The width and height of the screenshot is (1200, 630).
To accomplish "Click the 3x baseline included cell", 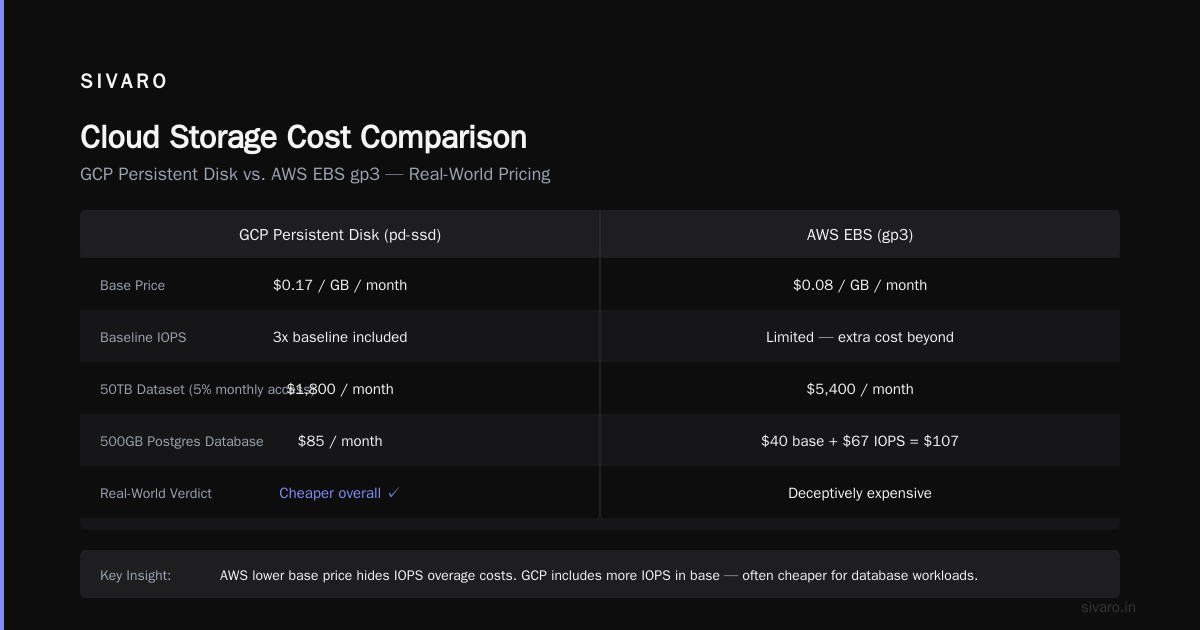I will pyautogui.click(x=340, y=337).
